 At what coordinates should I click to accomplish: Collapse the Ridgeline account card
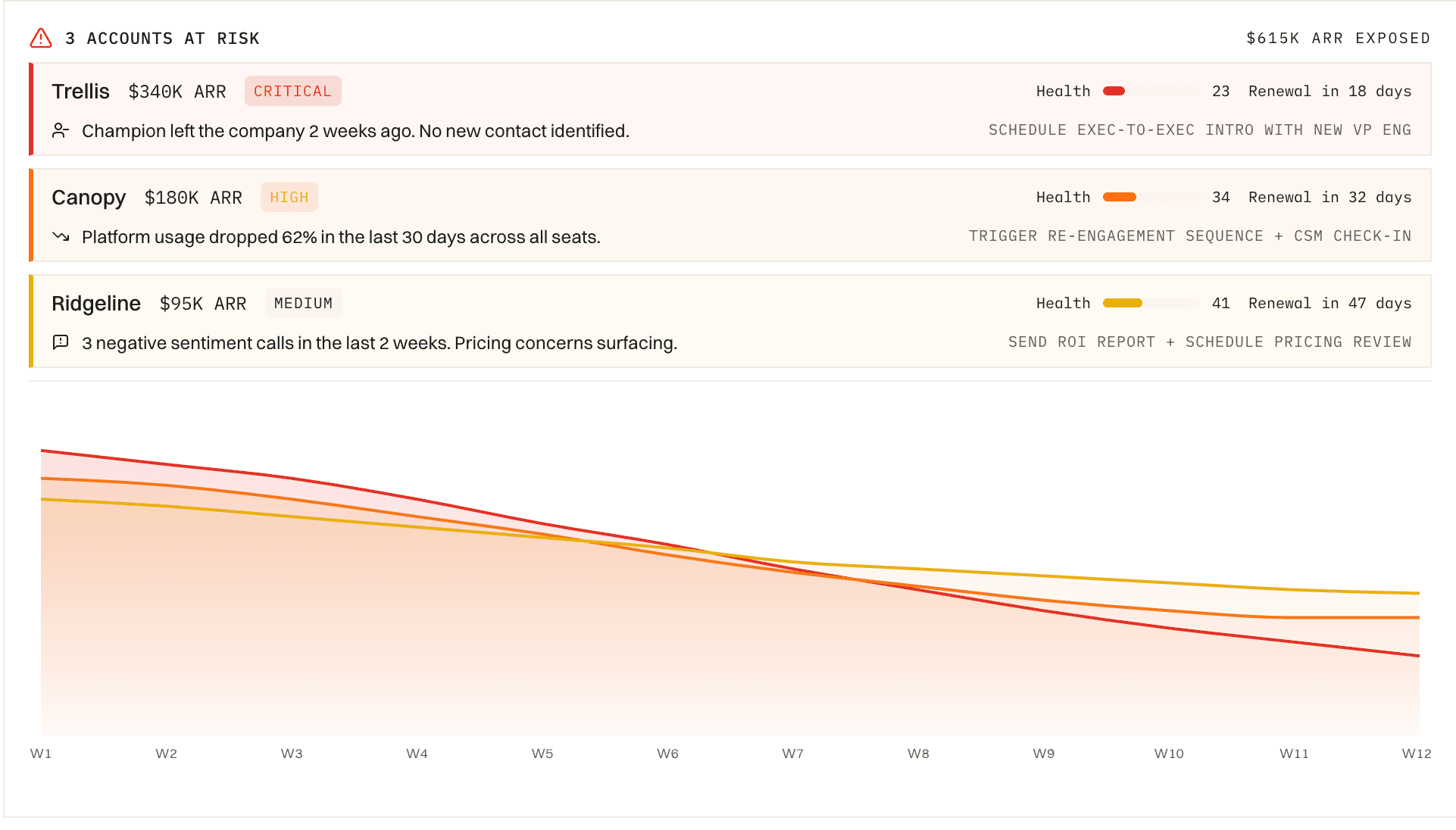click(x=530, y=321)
